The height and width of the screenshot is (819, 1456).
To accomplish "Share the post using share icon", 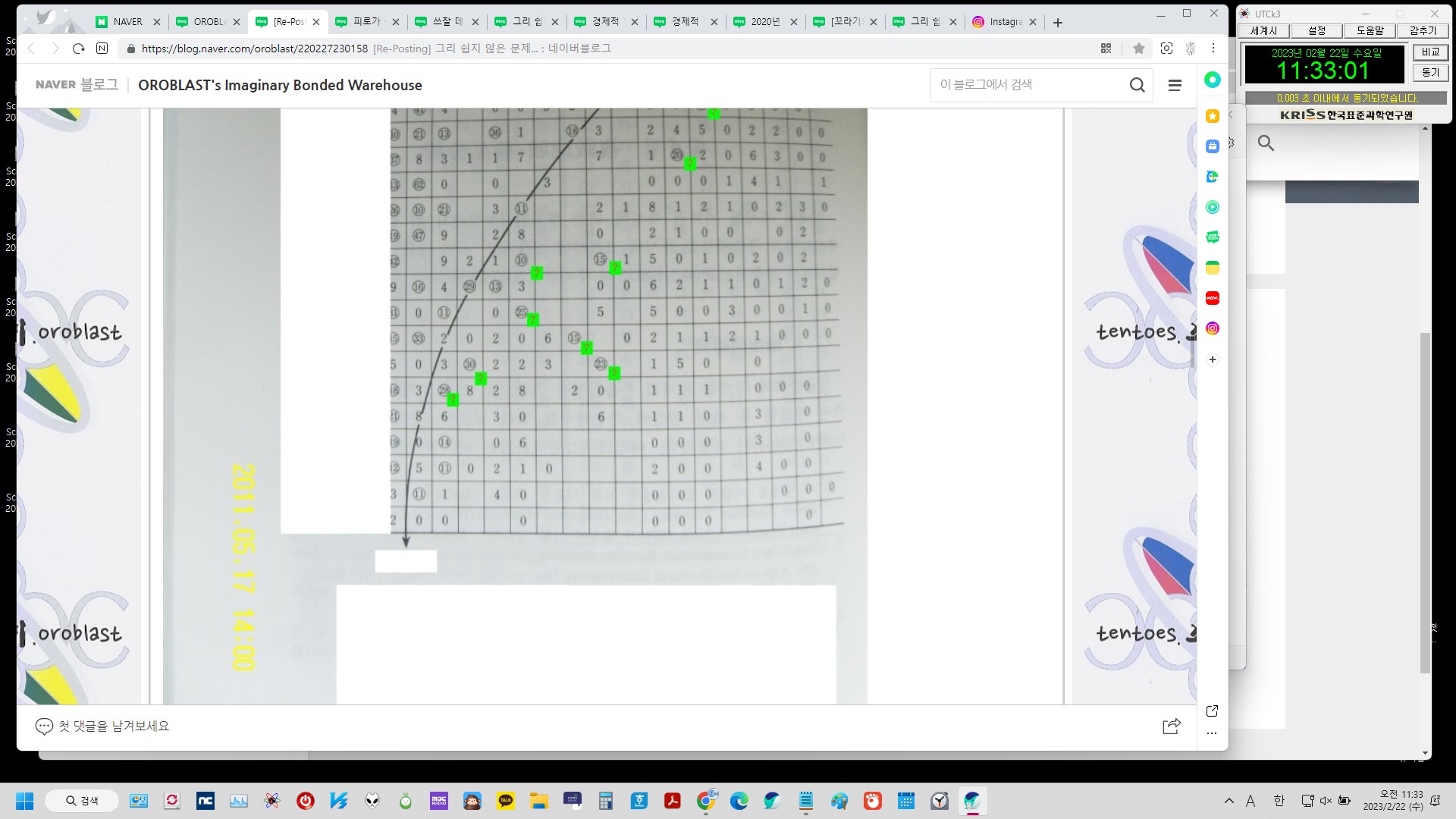I will click(x=1171, y=726).
